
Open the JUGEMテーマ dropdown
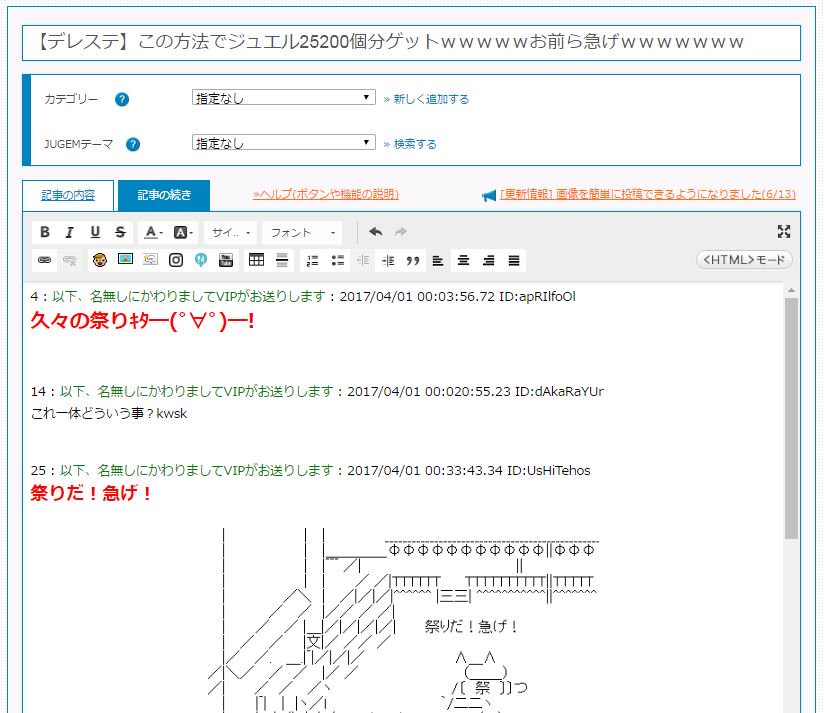[284, 142]
